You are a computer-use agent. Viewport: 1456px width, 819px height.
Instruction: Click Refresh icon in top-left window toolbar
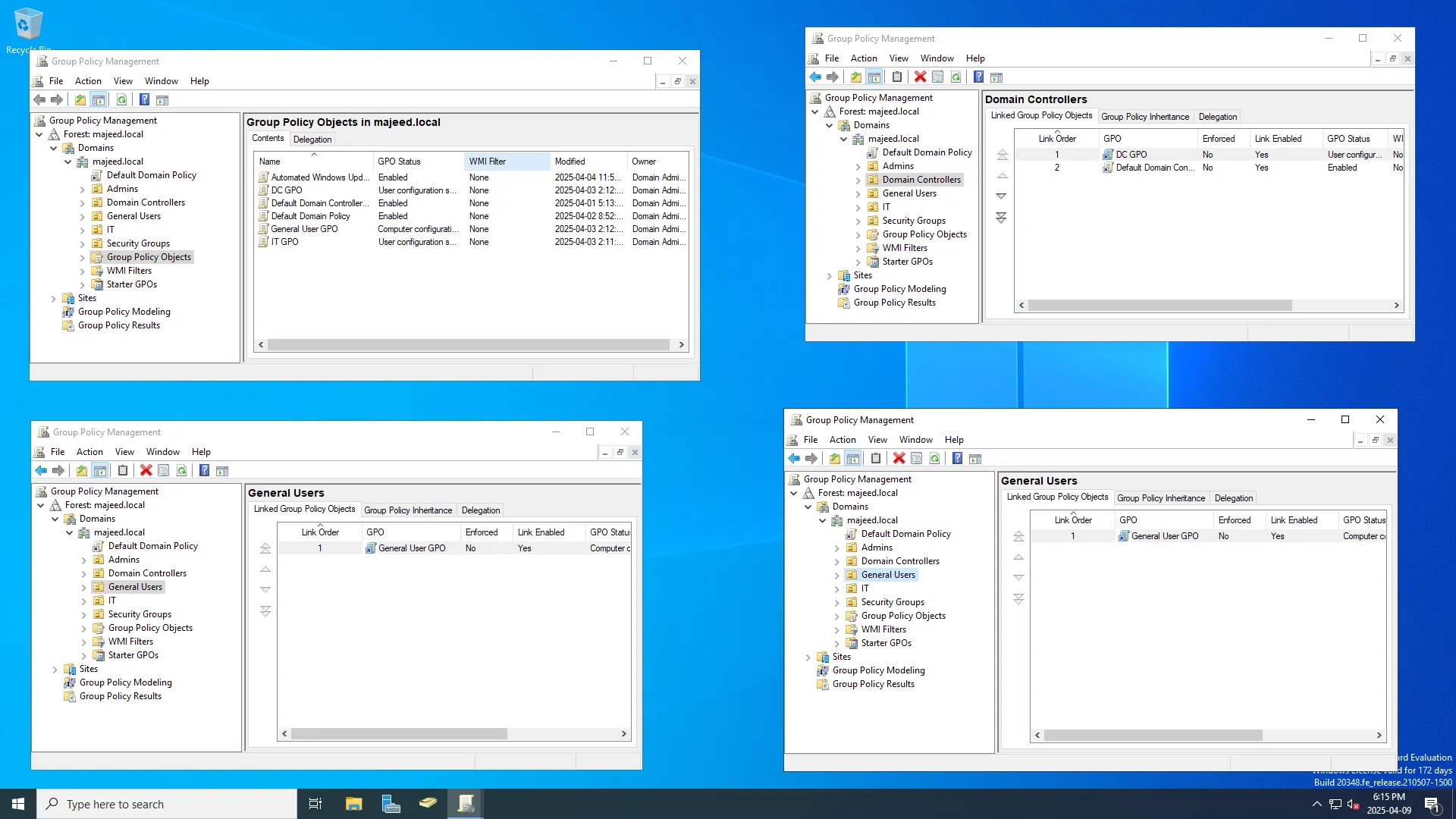tap(121, 100)
